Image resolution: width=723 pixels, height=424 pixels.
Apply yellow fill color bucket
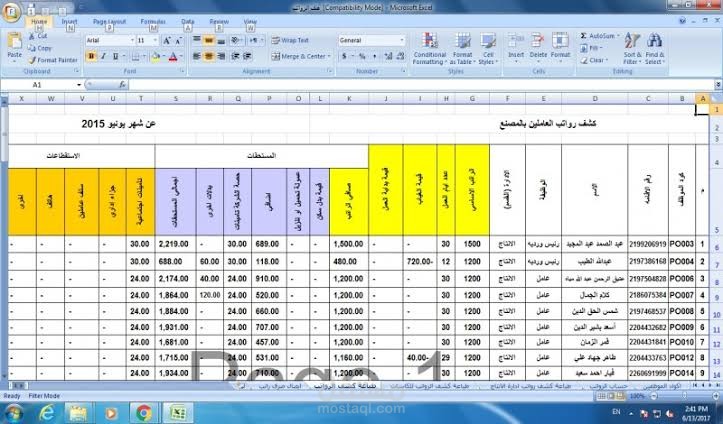155,57
